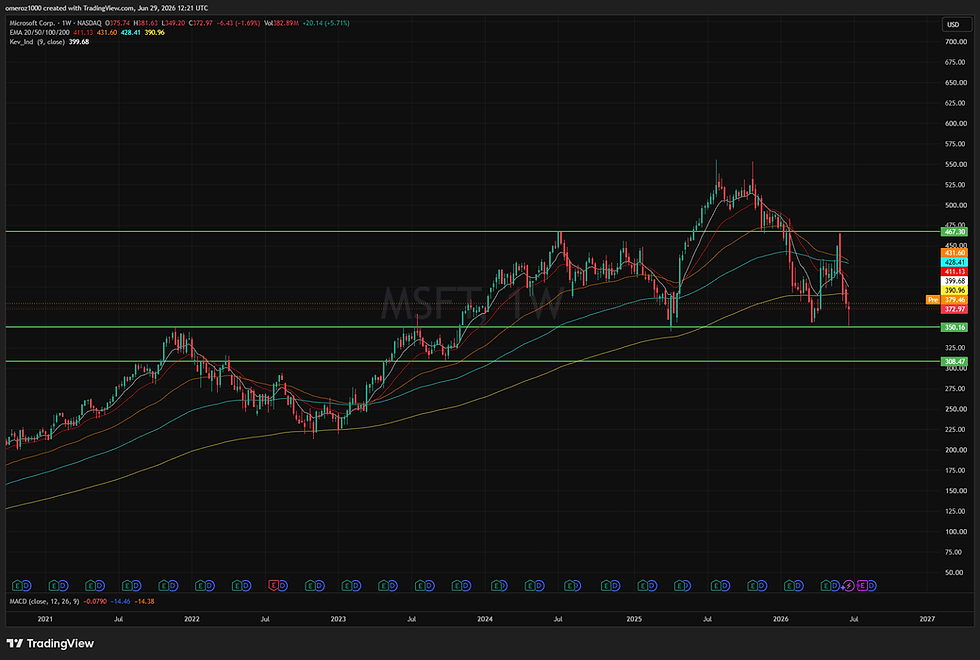
Task: Click the TradingView logo
Action: coord(50,643)
